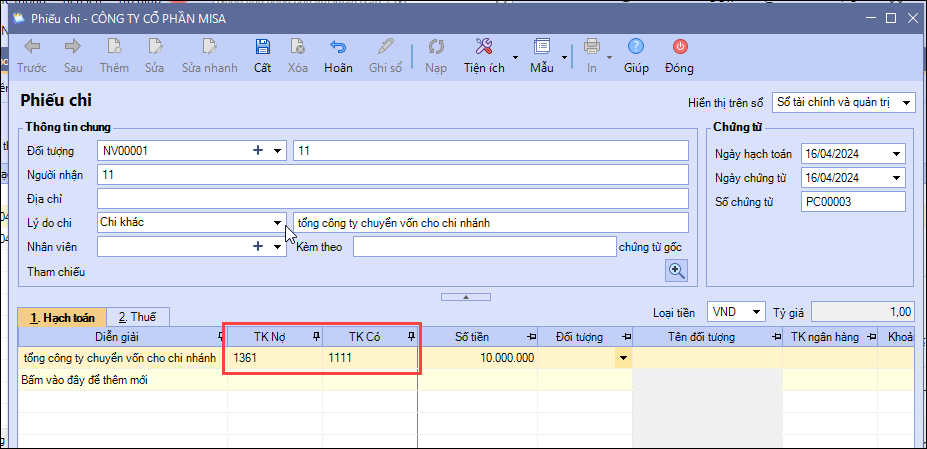
Task: Click the Đóng close icon in toolbar
Action: coord(680,47)
